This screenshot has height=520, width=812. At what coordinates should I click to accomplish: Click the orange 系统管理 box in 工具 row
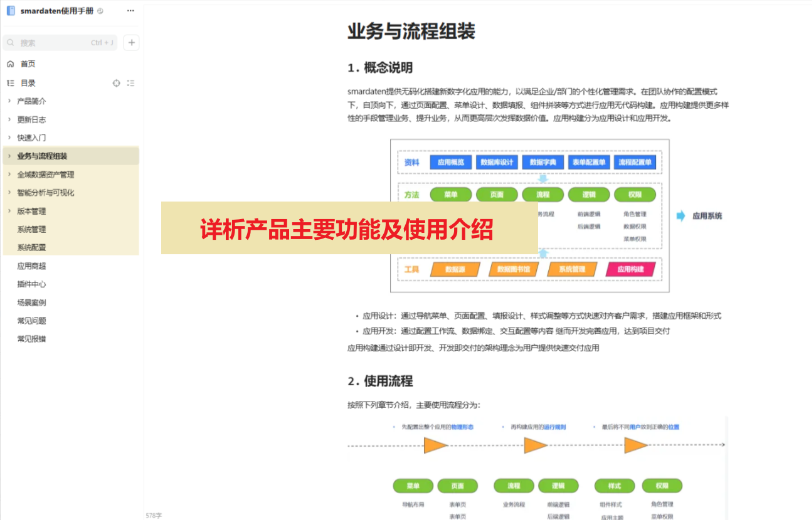572,269
